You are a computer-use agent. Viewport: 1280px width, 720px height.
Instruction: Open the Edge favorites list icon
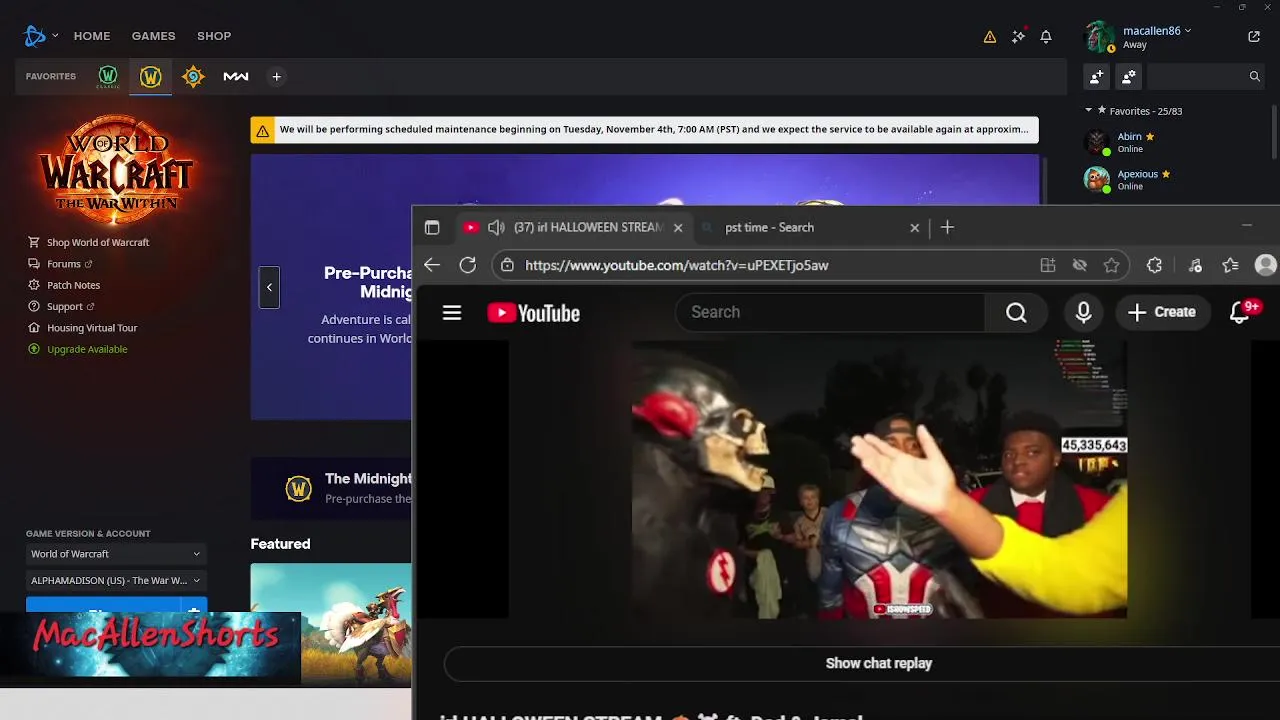point(1231,265)
